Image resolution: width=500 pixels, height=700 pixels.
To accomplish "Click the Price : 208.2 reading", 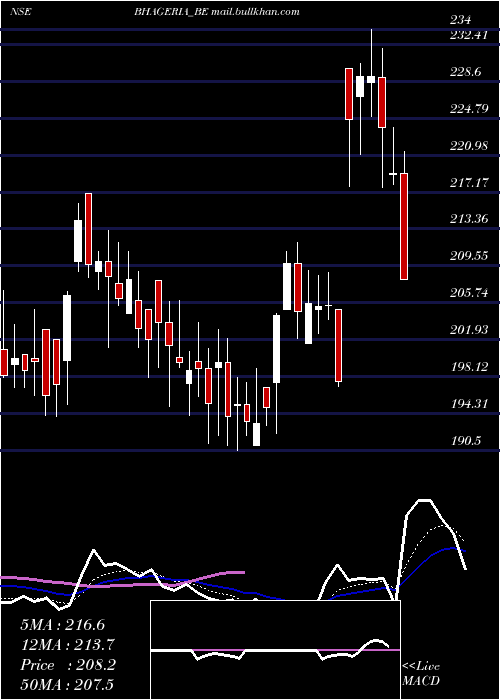I will point(68,665).
